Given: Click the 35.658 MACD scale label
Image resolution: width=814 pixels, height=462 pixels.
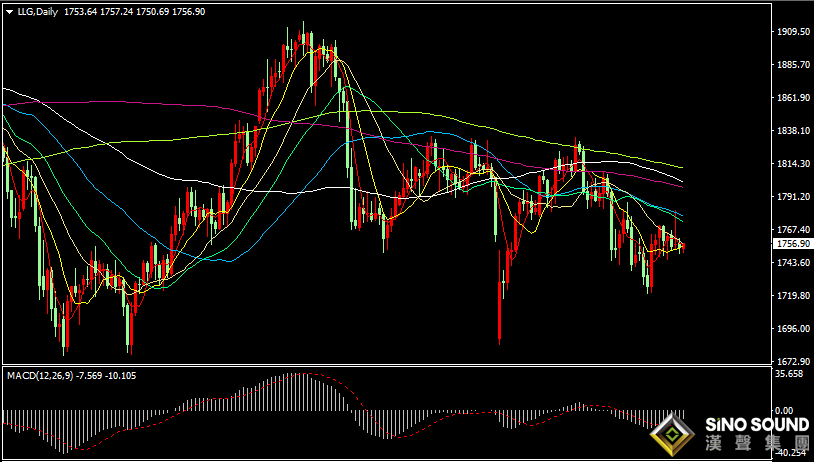Looking at the screenshot, I should pyautogui.click(x=791, y=374).
